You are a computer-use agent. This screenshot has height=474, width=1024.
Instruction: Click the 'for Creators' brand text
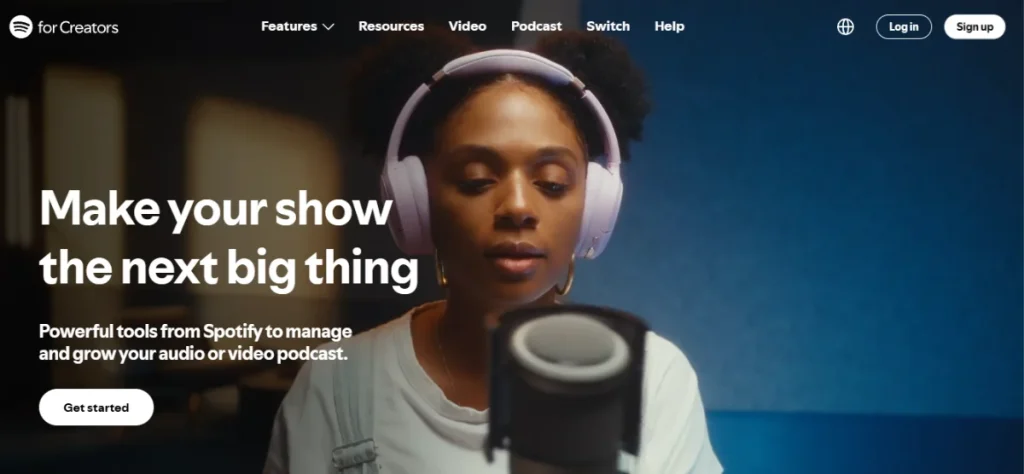point(78,27)
